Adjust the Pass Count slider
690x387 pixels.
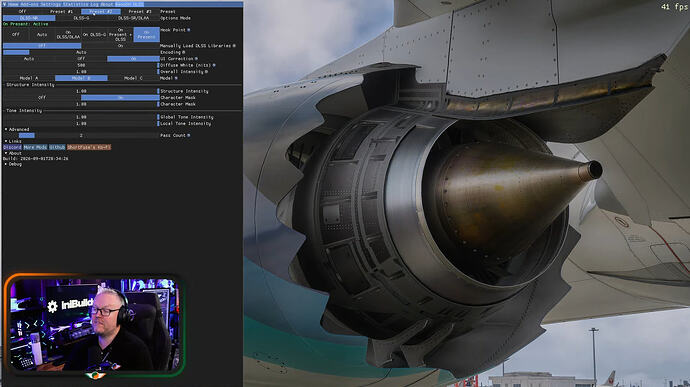point(81,136)
